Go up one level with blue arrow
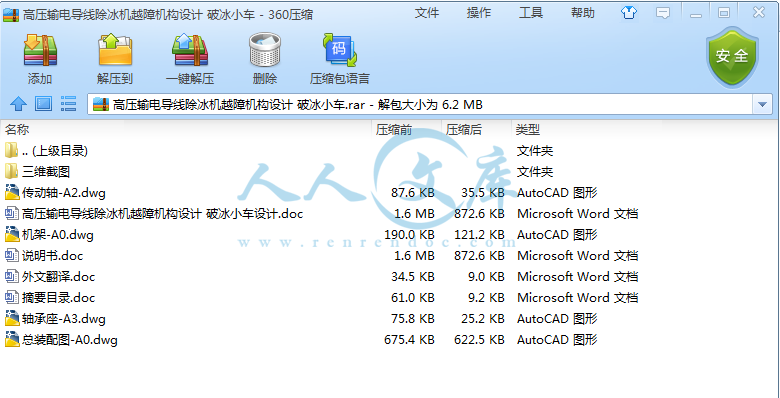Screen dimensions: 780x398 [x=18, y=104]
